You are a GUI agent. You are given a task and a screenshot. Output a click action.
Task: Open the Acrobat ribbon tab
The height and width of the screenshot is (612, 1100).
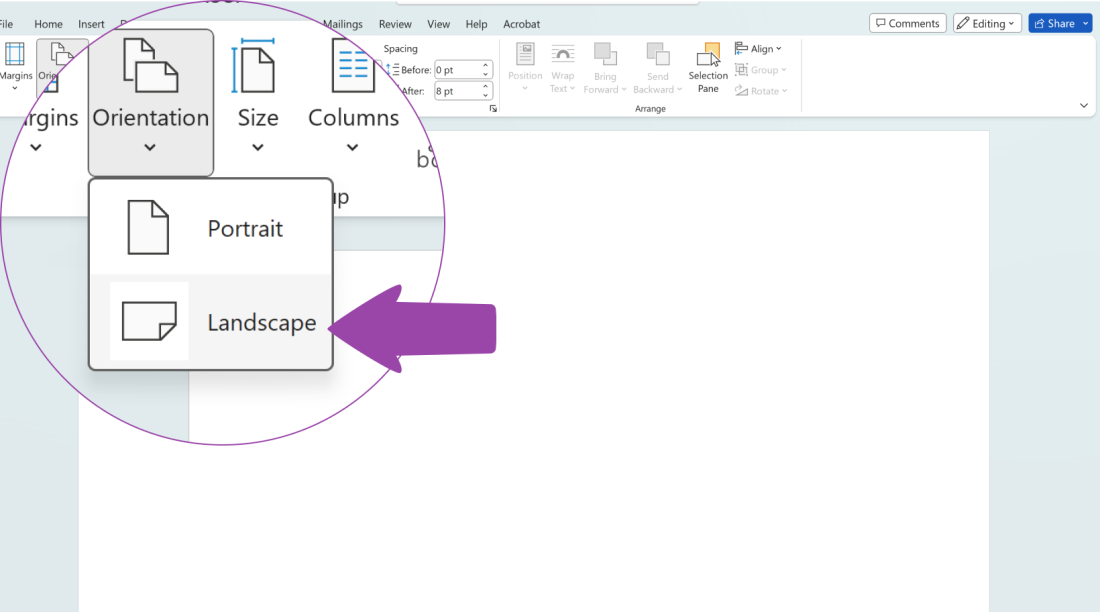point(521,23)
